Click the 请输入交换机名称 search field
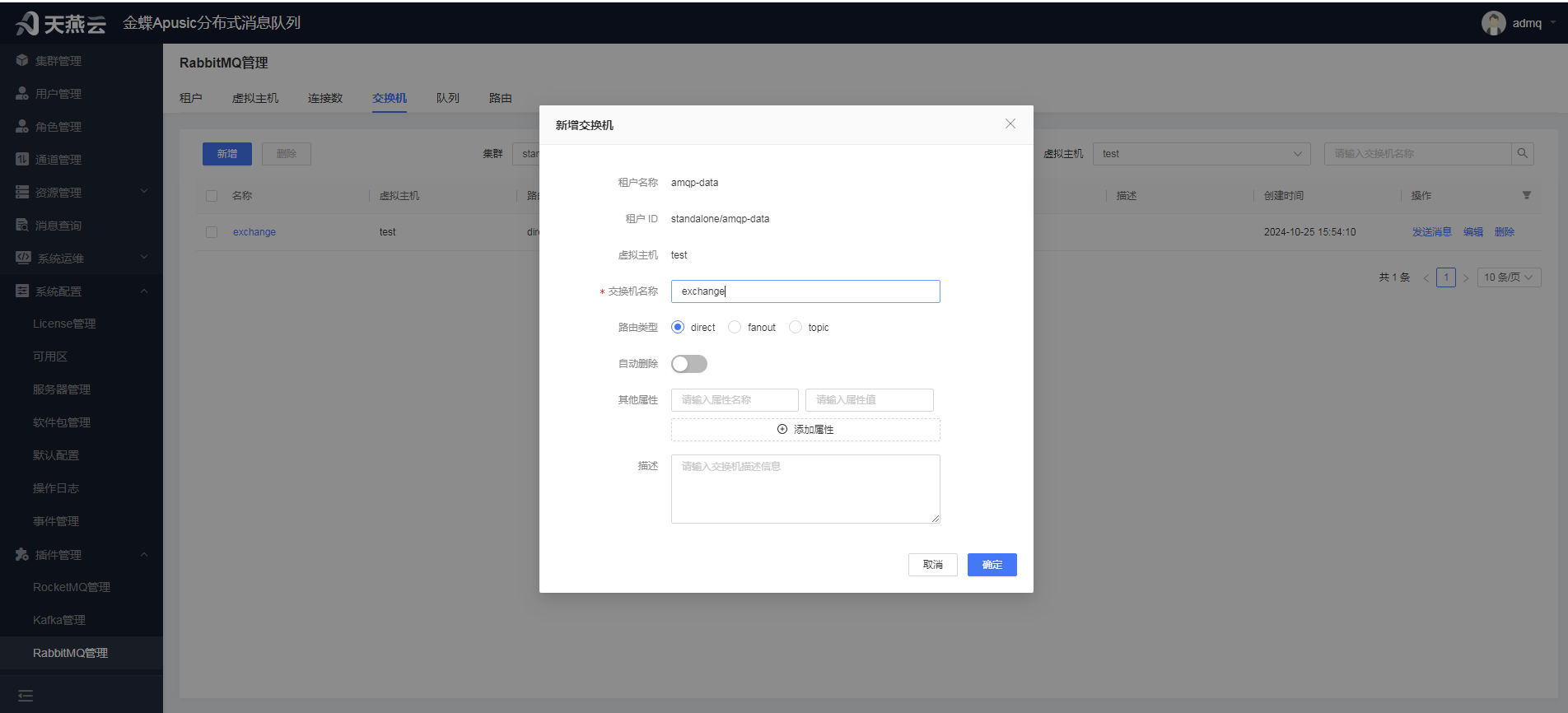Image resolution: width=1568 pixels, height=713 pixels. (1418, 153)
